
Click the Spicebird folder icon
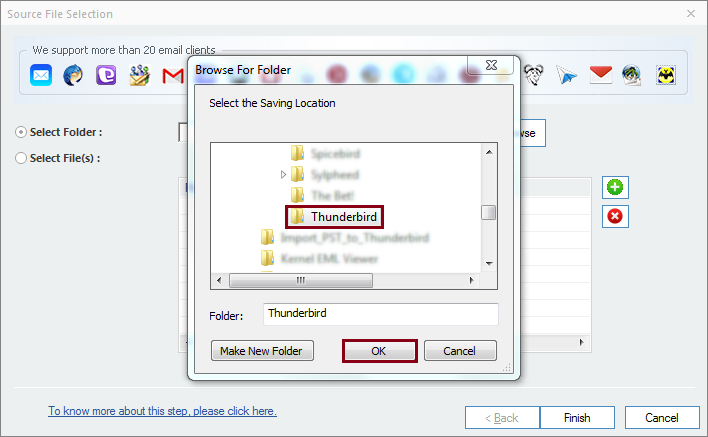(297, 153)
